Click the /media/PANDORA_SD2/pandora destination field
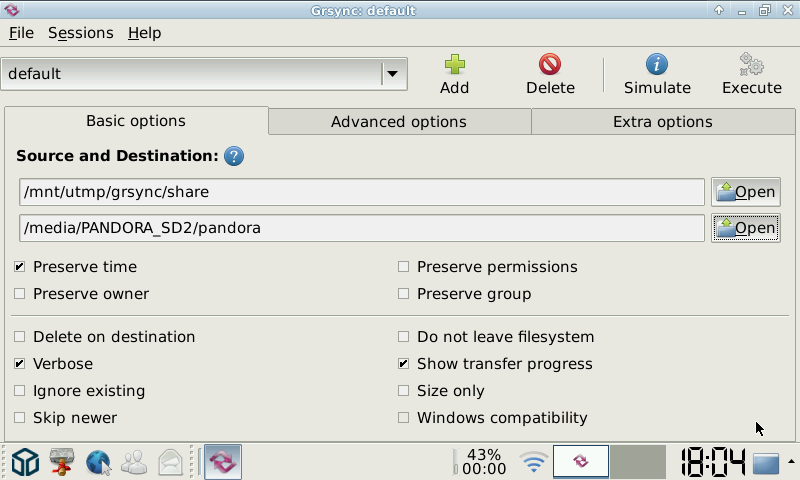Screen dimensions: 800x480 (x=362, y=228)
